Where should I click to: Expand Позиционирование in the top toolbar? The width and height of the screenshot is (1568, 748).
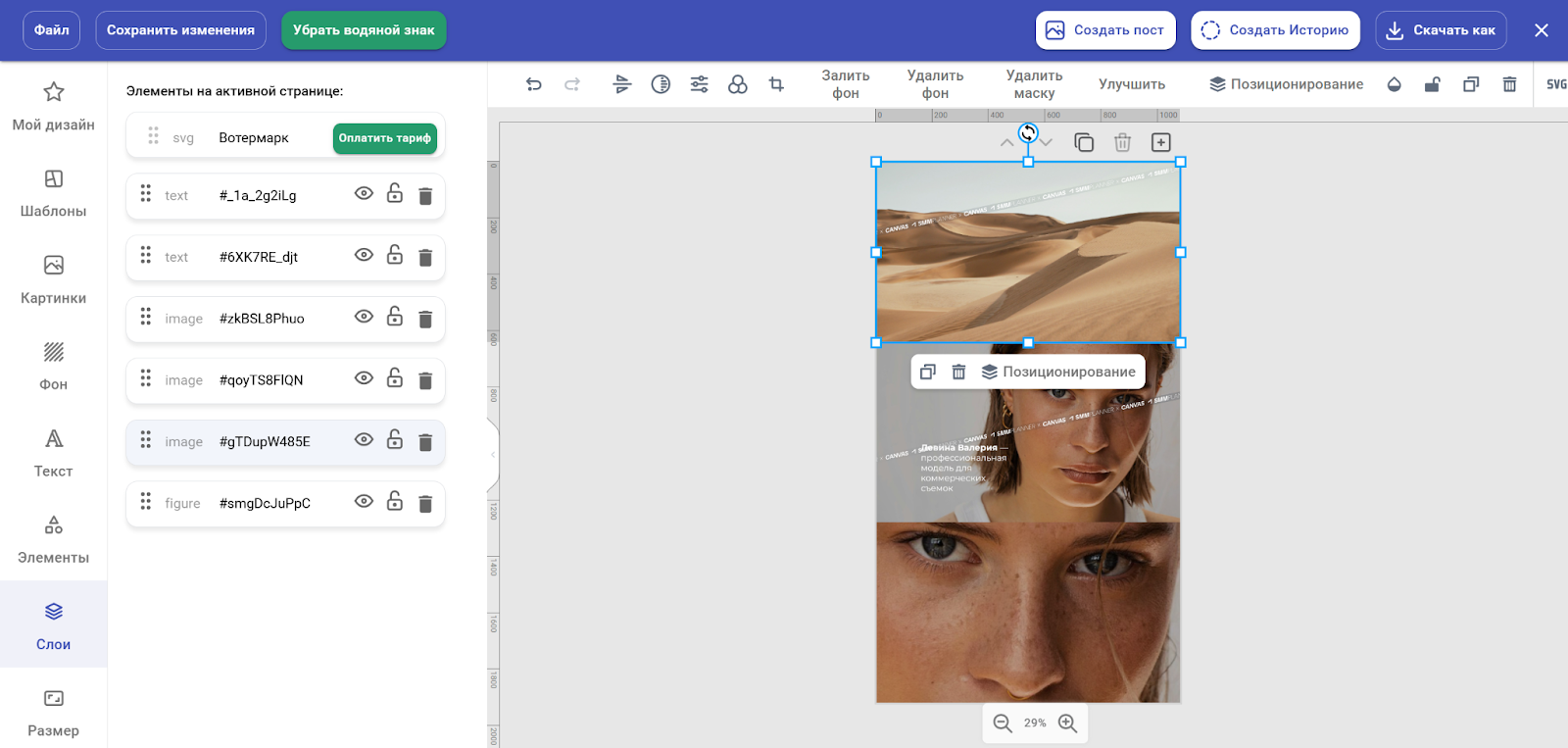pos(1286,84)
